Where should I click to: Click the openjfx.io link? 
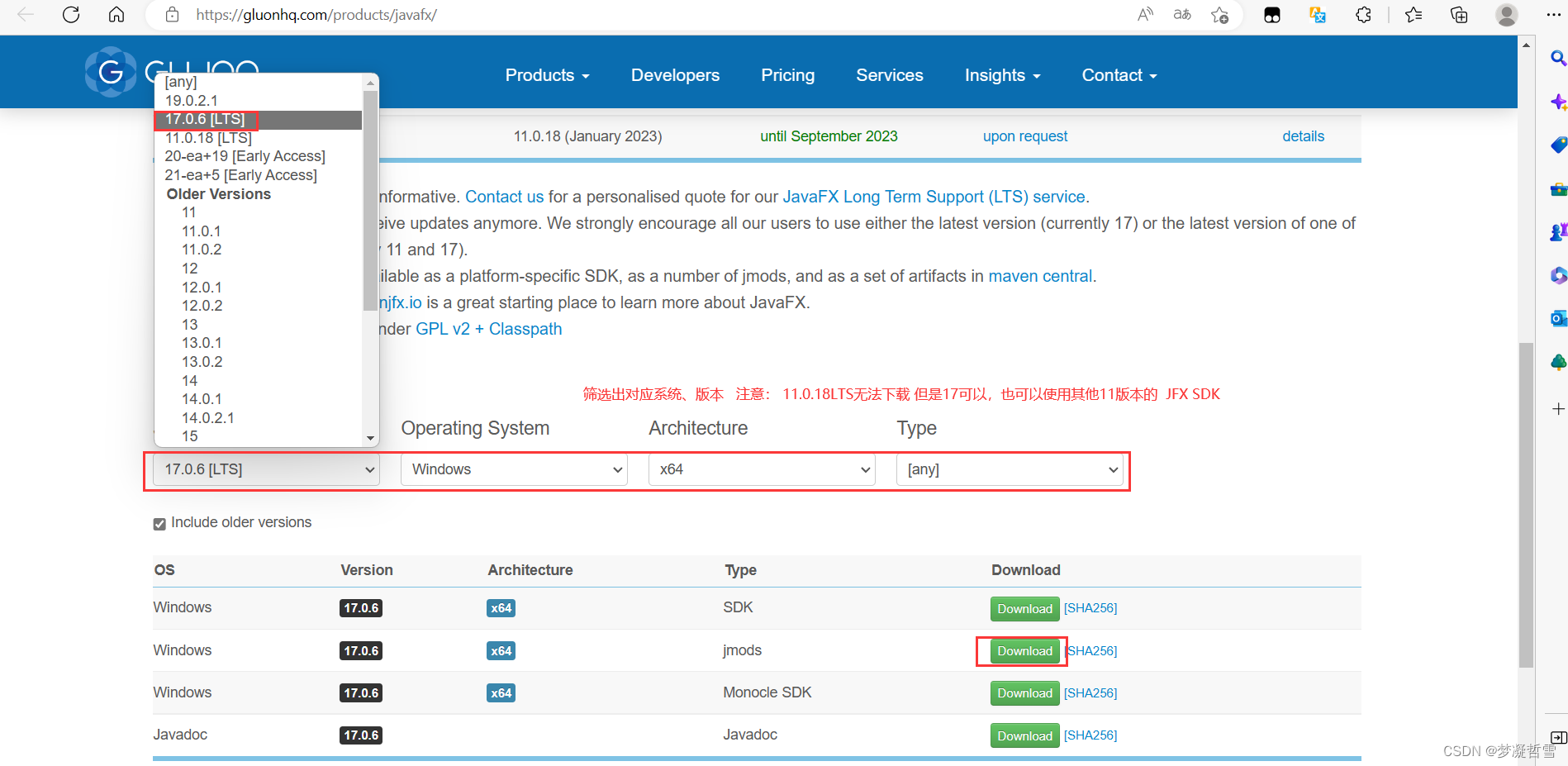click(400, 302)
